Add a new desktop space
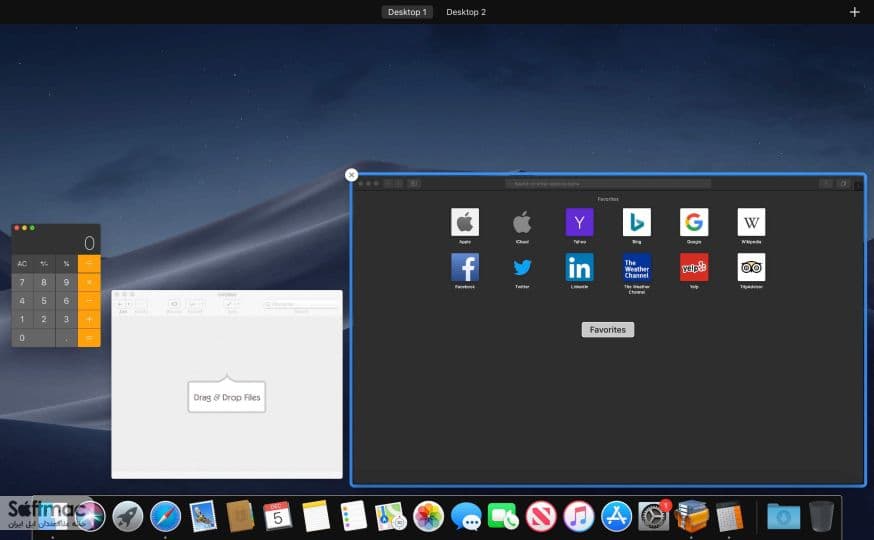 (x=854, y=12)
